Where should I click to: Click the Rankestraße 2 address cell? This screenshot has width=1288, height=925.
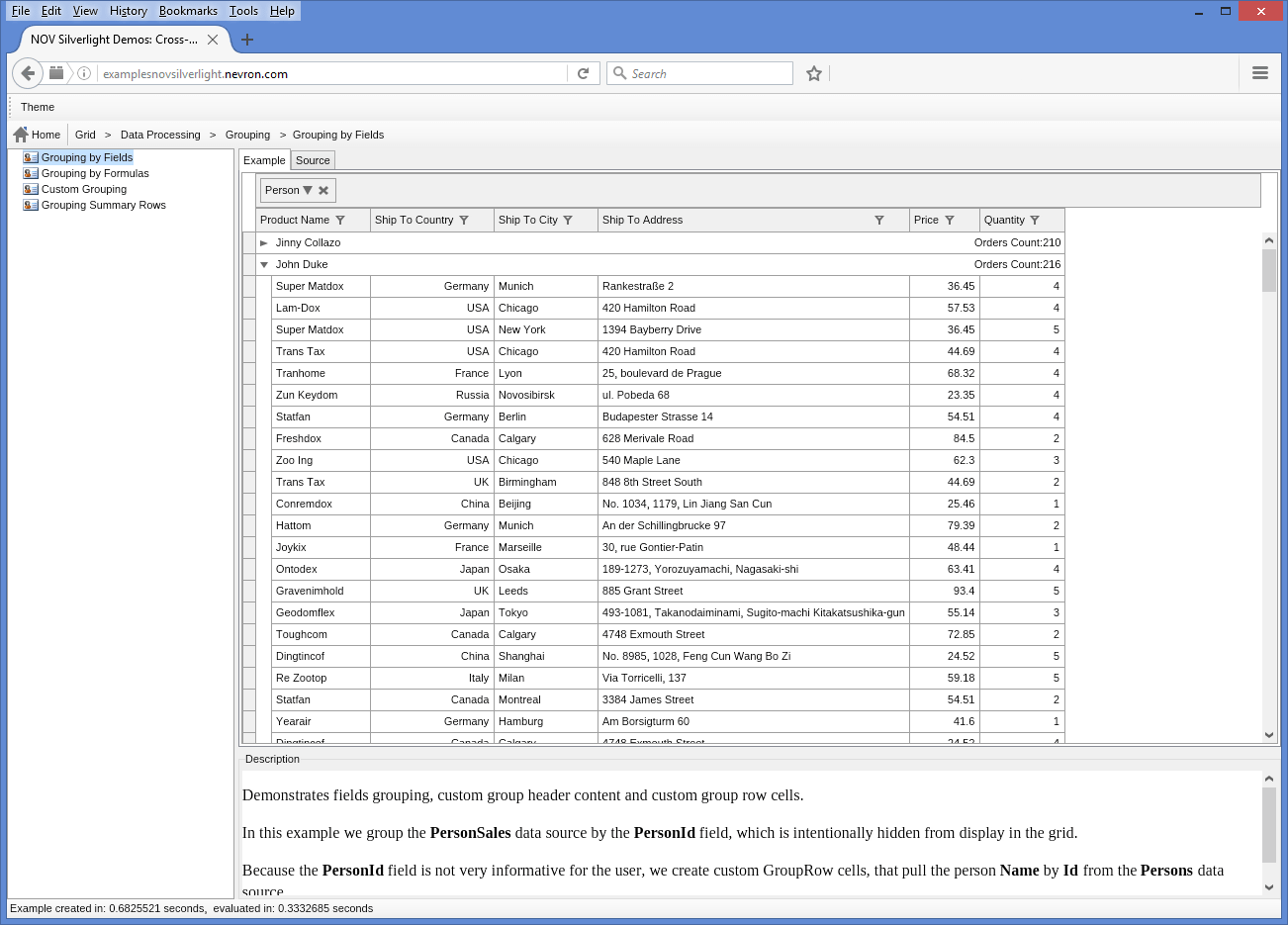click(x=754, y=286)
